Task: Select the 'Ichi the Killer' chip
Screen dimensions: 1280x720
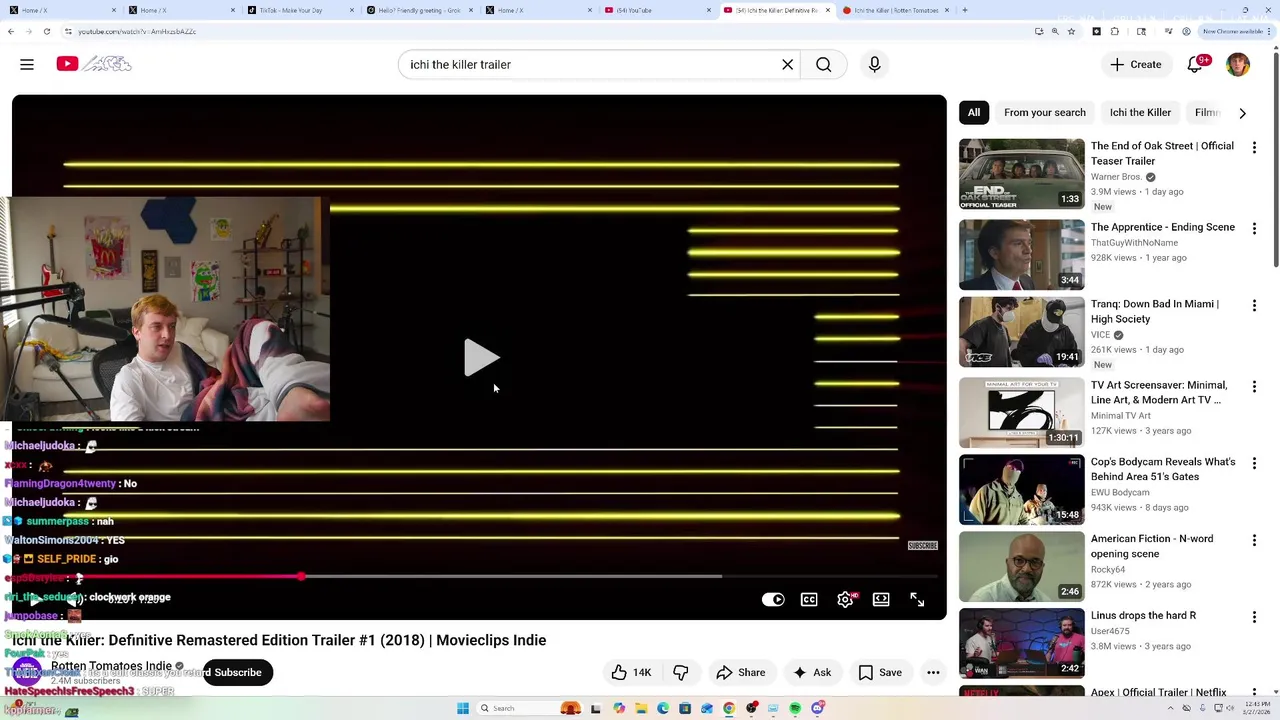Action: pos(1140,112)
